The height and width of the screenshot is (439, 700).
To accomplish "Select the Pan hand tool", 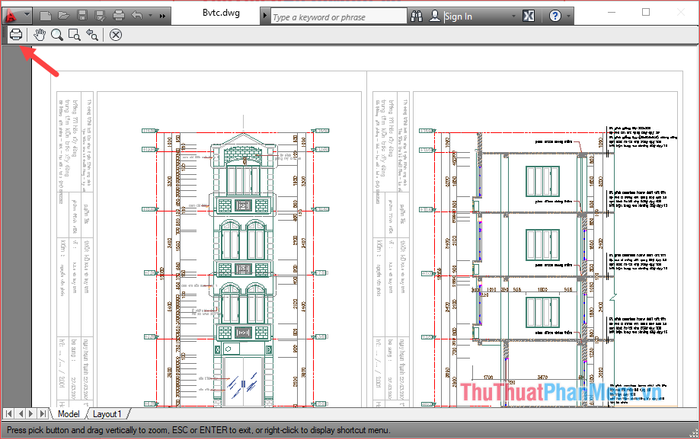I will pyautogui.click(x=39, y=34).
